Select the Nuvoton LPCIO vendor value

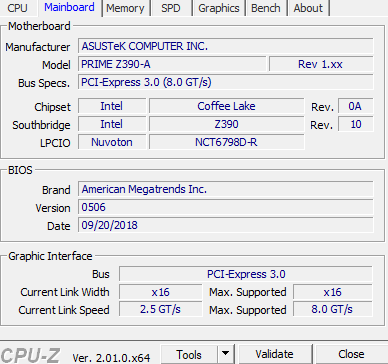112,142
